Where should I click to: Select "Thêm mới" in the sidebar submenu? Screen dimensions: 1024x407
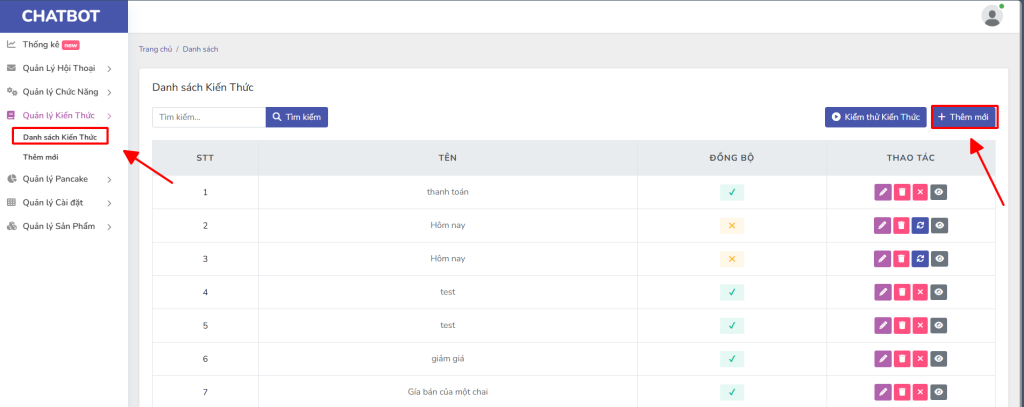point(41,157)
